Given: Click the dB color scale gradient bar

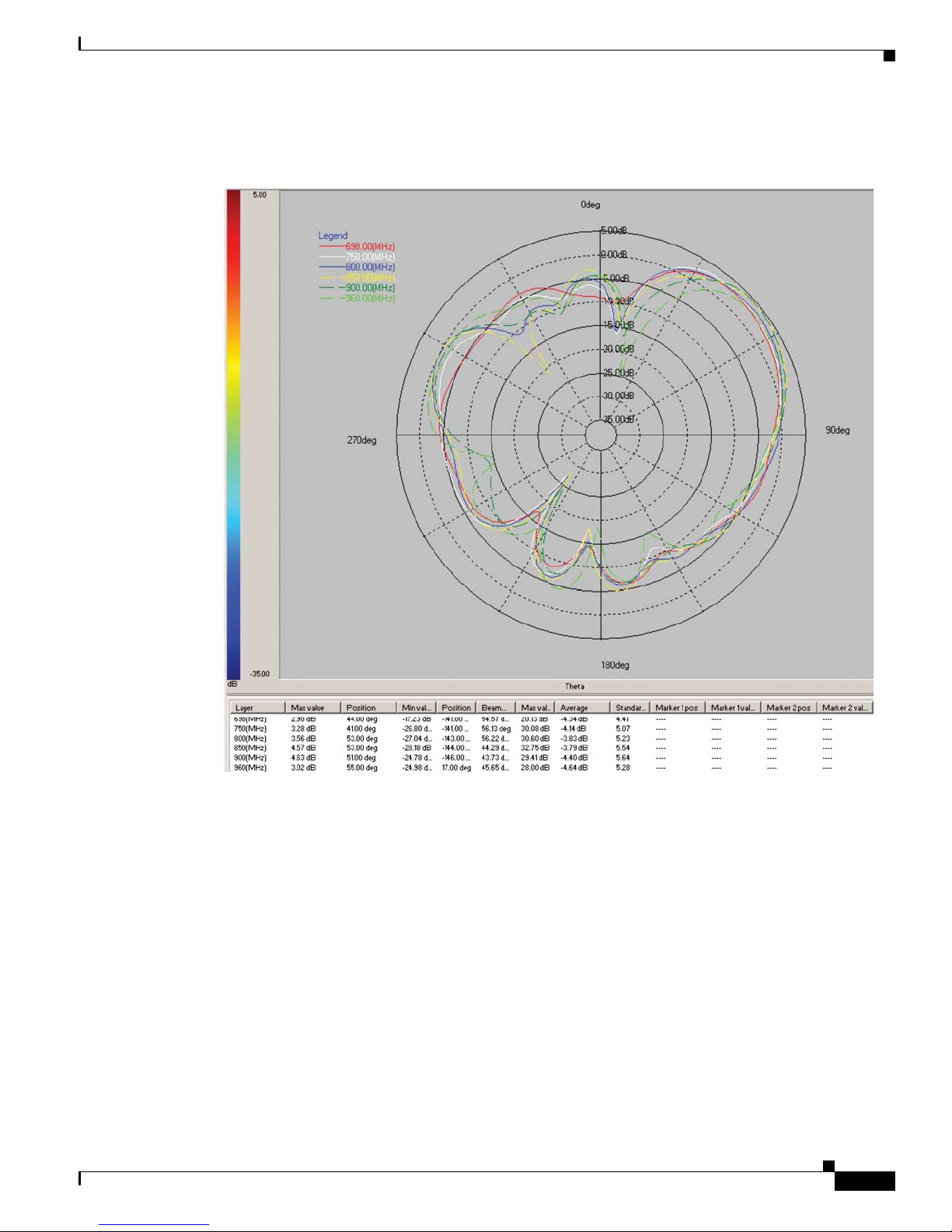Looking at the screenshot, I should coord(233,435).
